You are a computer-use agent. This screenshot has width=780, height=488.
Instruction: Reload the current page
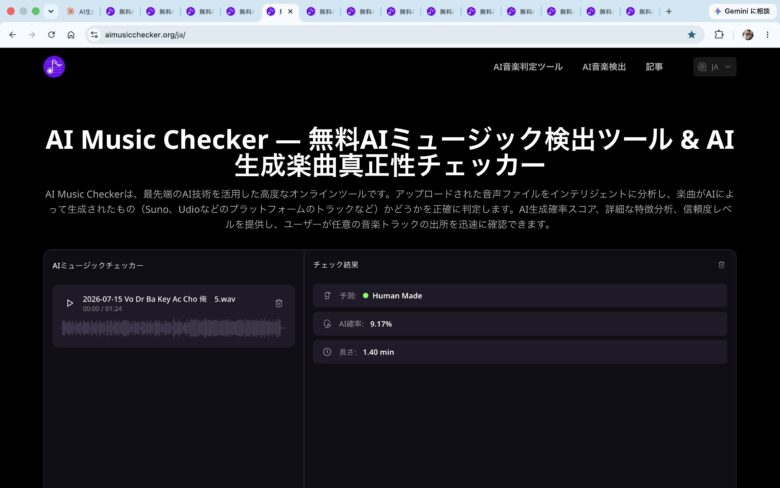51,35
